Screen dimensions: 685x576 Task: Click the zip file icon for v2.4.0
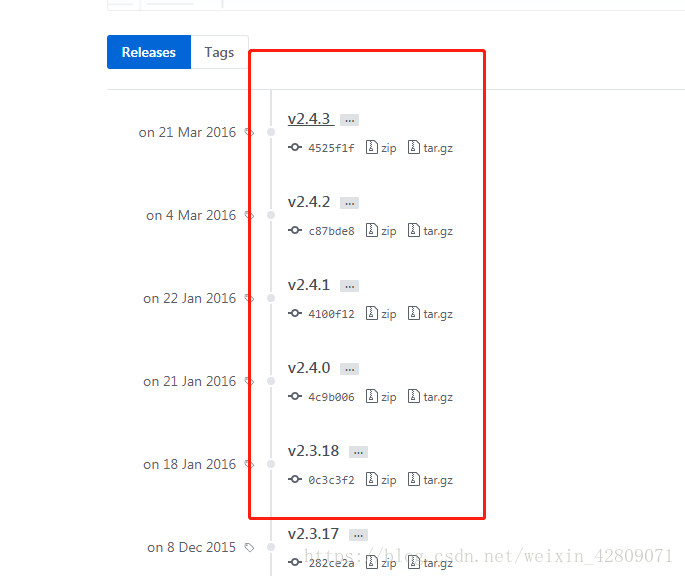pyautogui.click(x=372, y=396)
